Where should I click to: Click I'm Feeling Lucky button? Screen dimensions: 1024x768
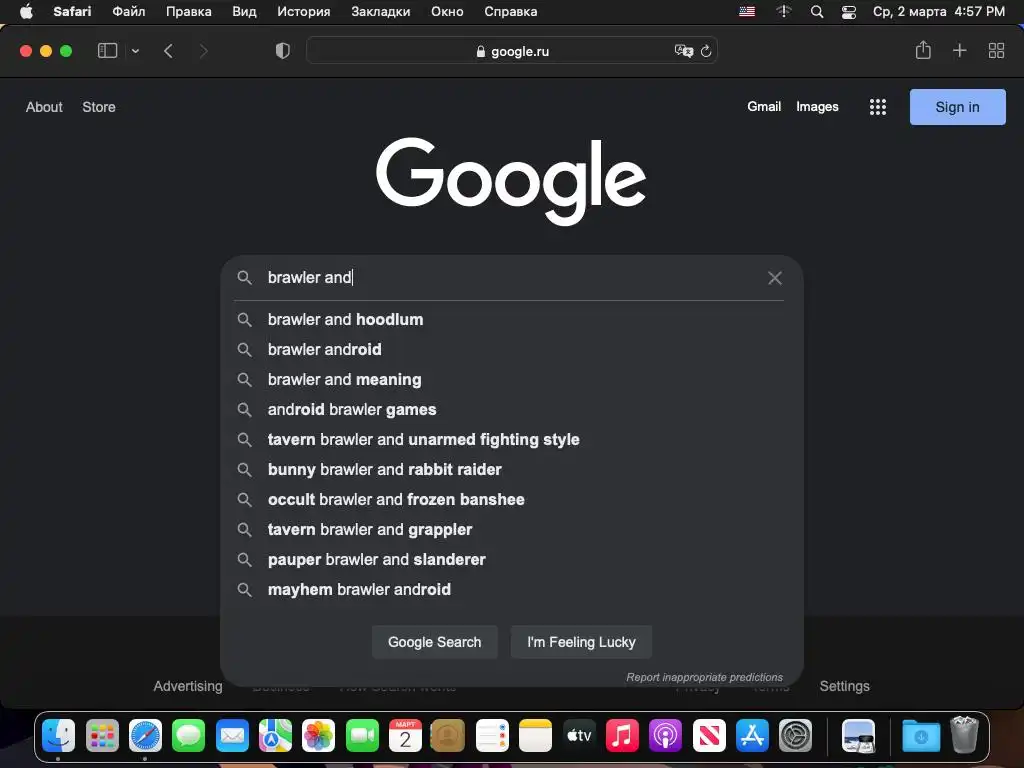581,642
